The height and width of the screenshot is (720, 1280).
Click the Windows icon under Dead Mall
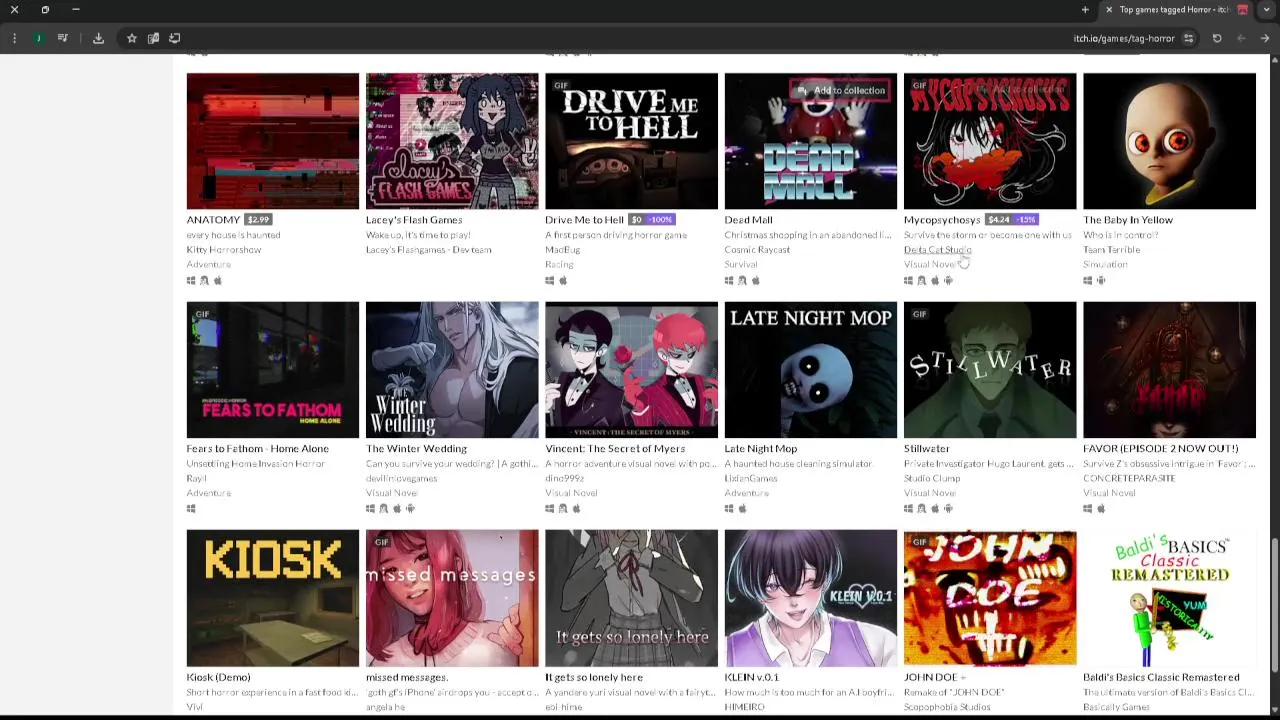(729, 281)
